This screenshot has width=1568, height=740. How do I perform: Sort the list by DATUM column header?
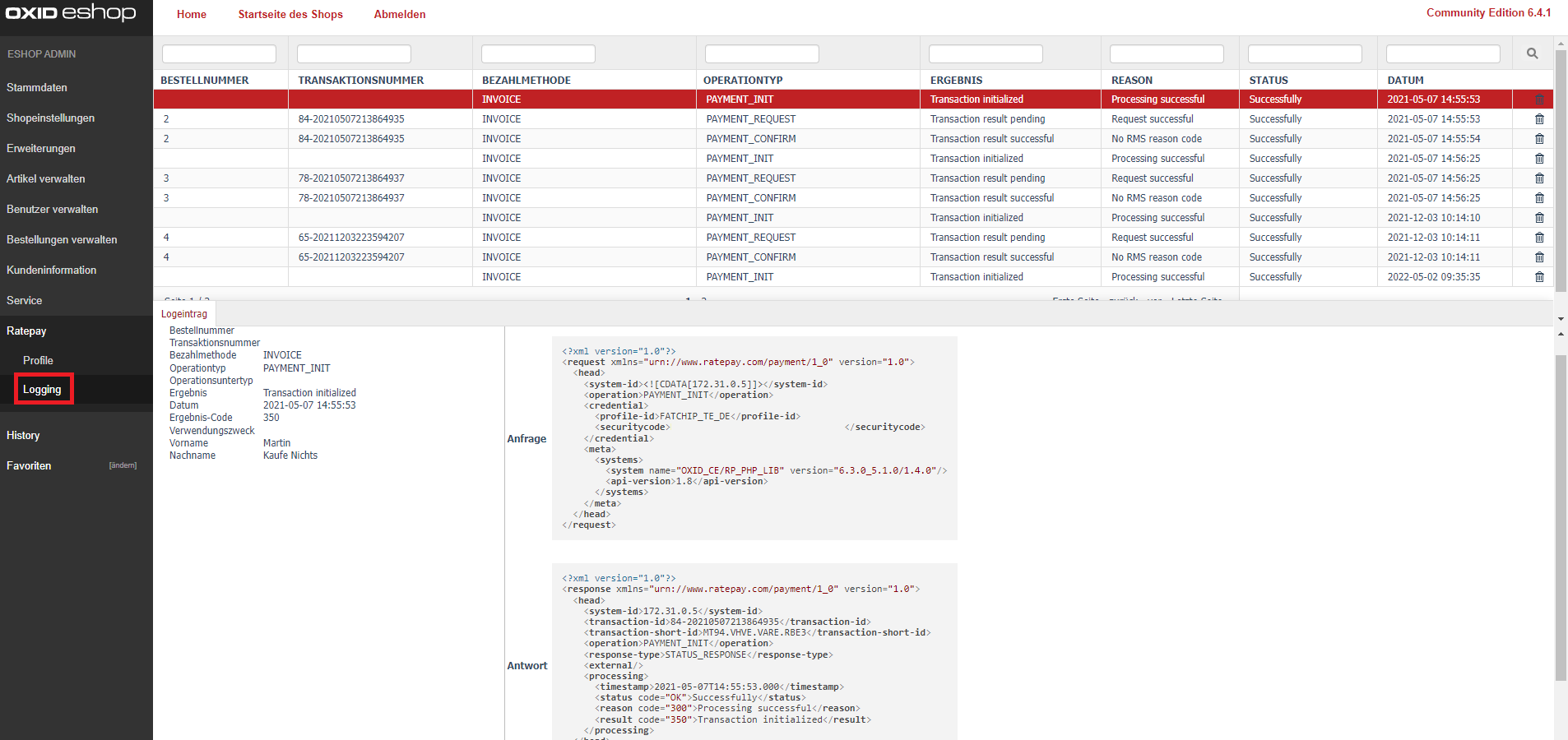[x=1405, y=80]
